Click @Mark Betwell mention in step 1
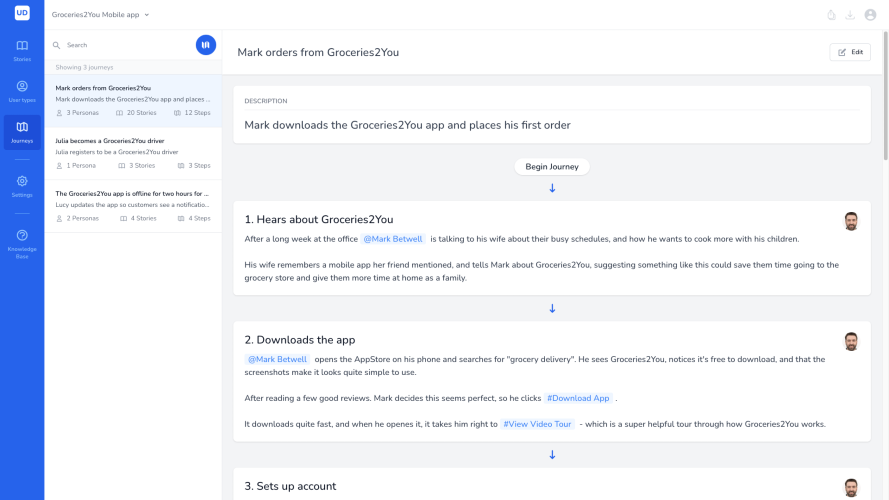 pyautogui.click(x=393, y=239)
